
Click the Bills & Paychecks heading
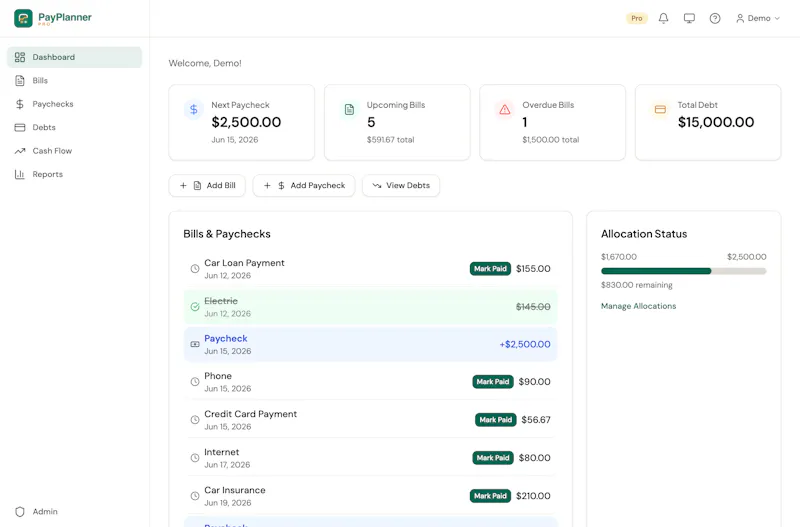227,234
